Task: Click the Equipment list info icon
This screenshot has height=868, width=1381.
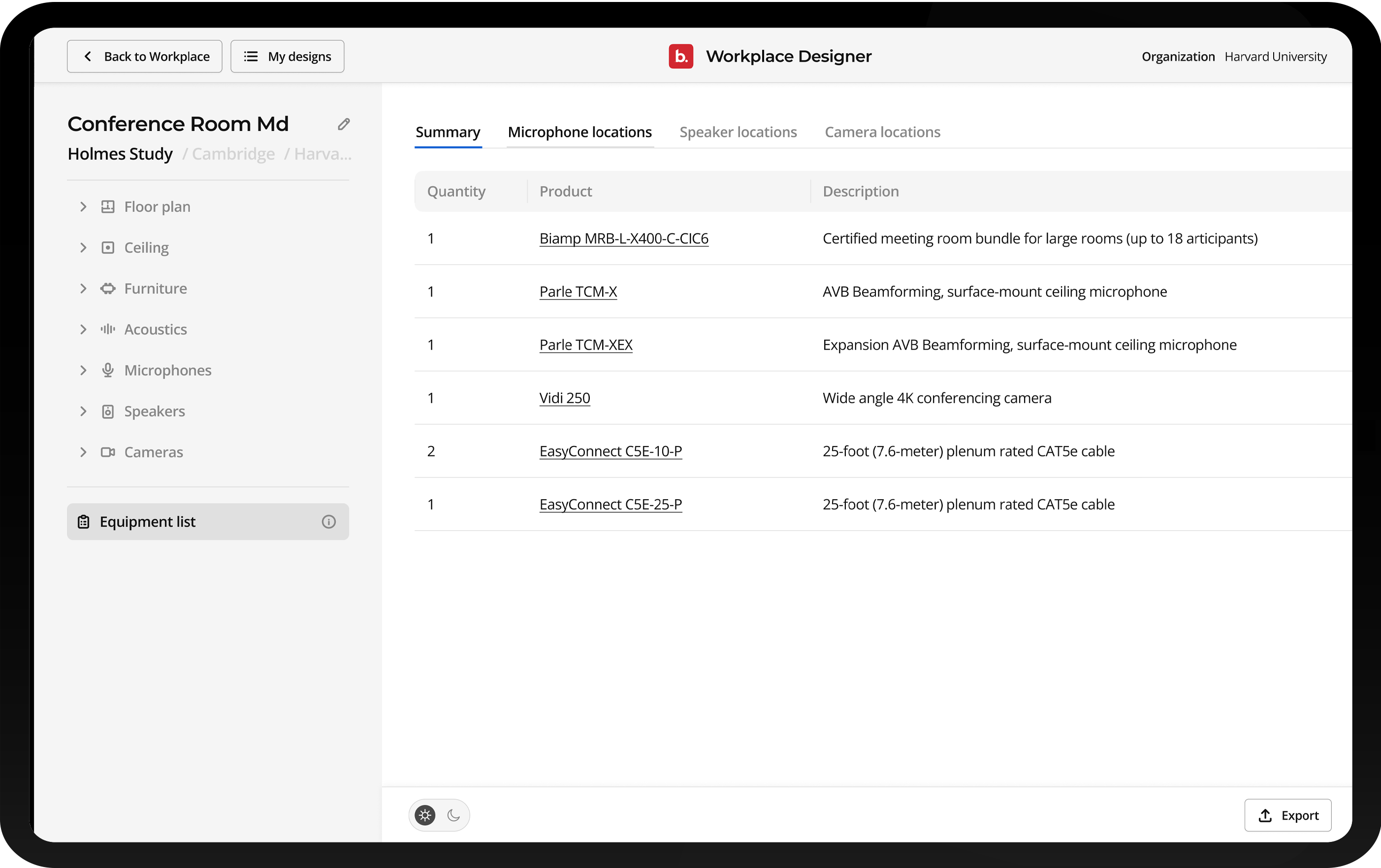Action: [x=328, y=521]
